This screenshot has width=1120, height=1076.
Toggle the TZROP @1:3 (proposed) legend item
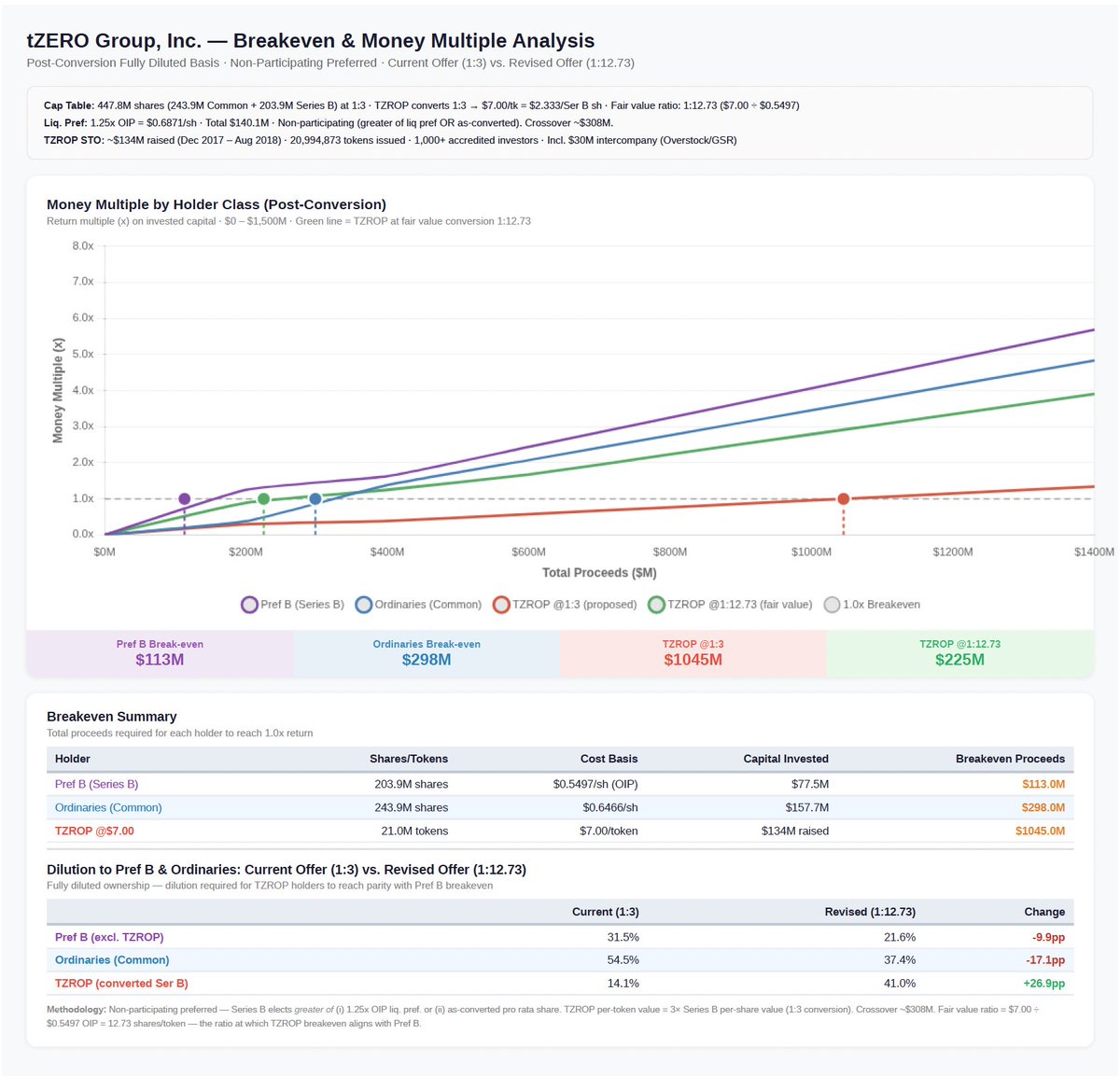coord(565,605)
